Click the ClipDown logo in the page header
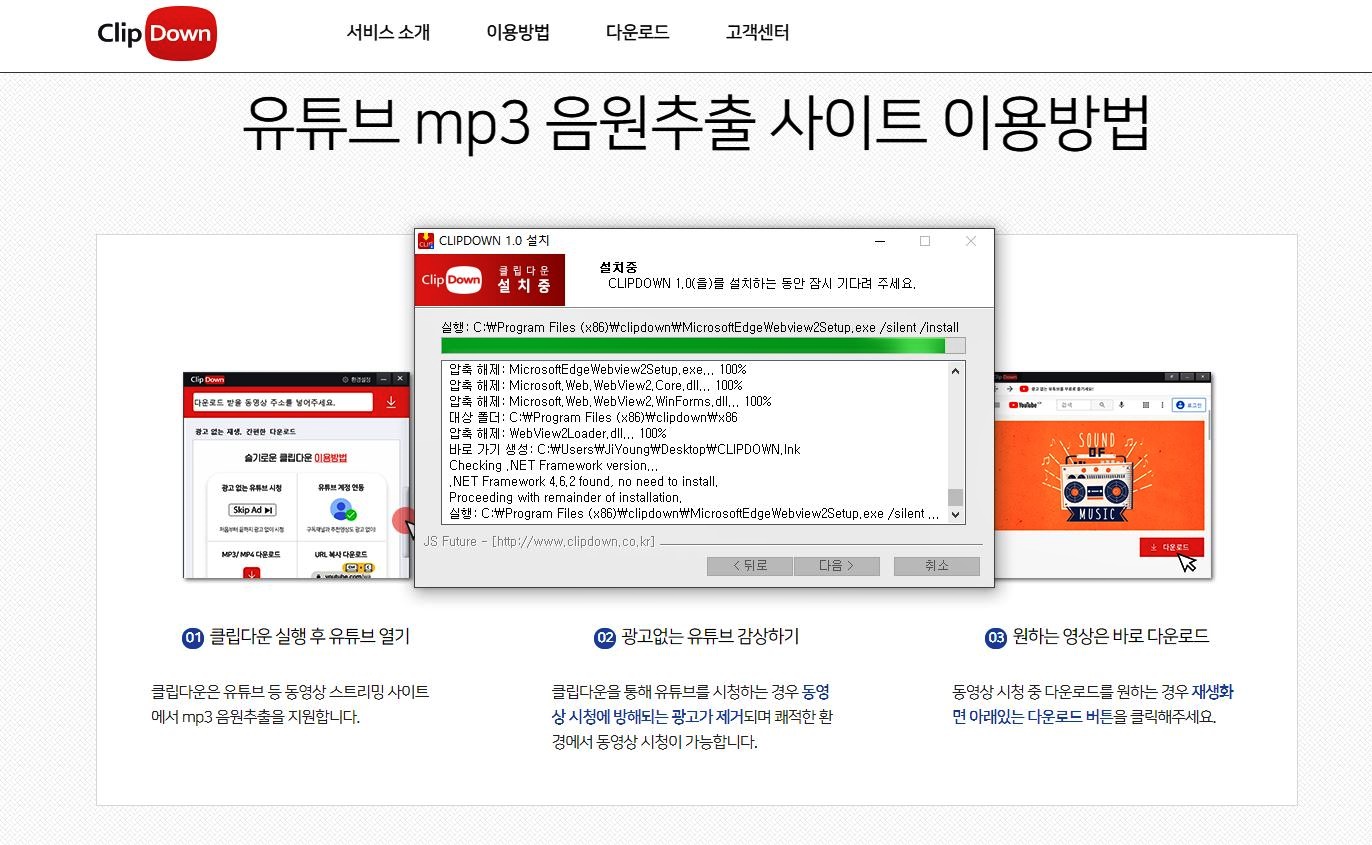1372x845 pixels. 156,33
